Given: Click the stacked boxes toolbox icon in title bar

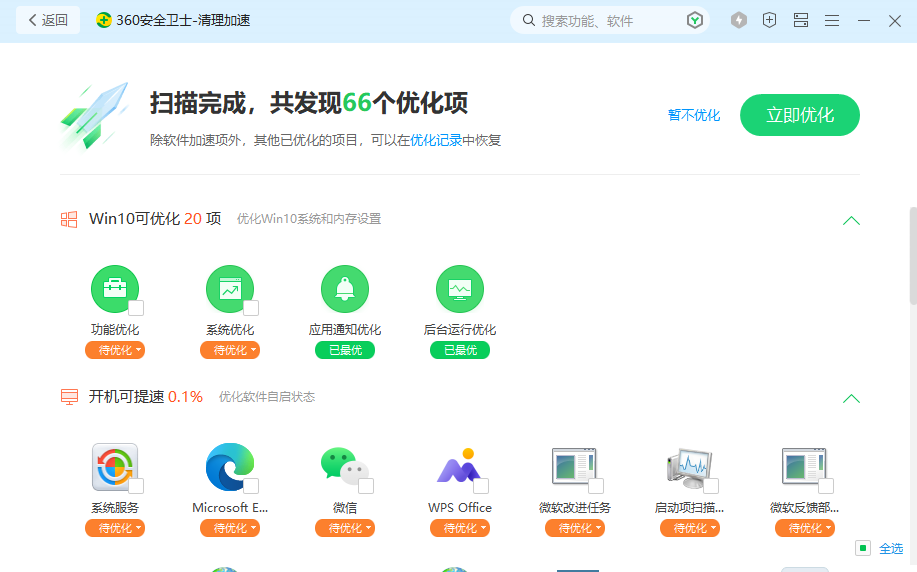Looking at the screenshot, I should (x=801, y=20).
